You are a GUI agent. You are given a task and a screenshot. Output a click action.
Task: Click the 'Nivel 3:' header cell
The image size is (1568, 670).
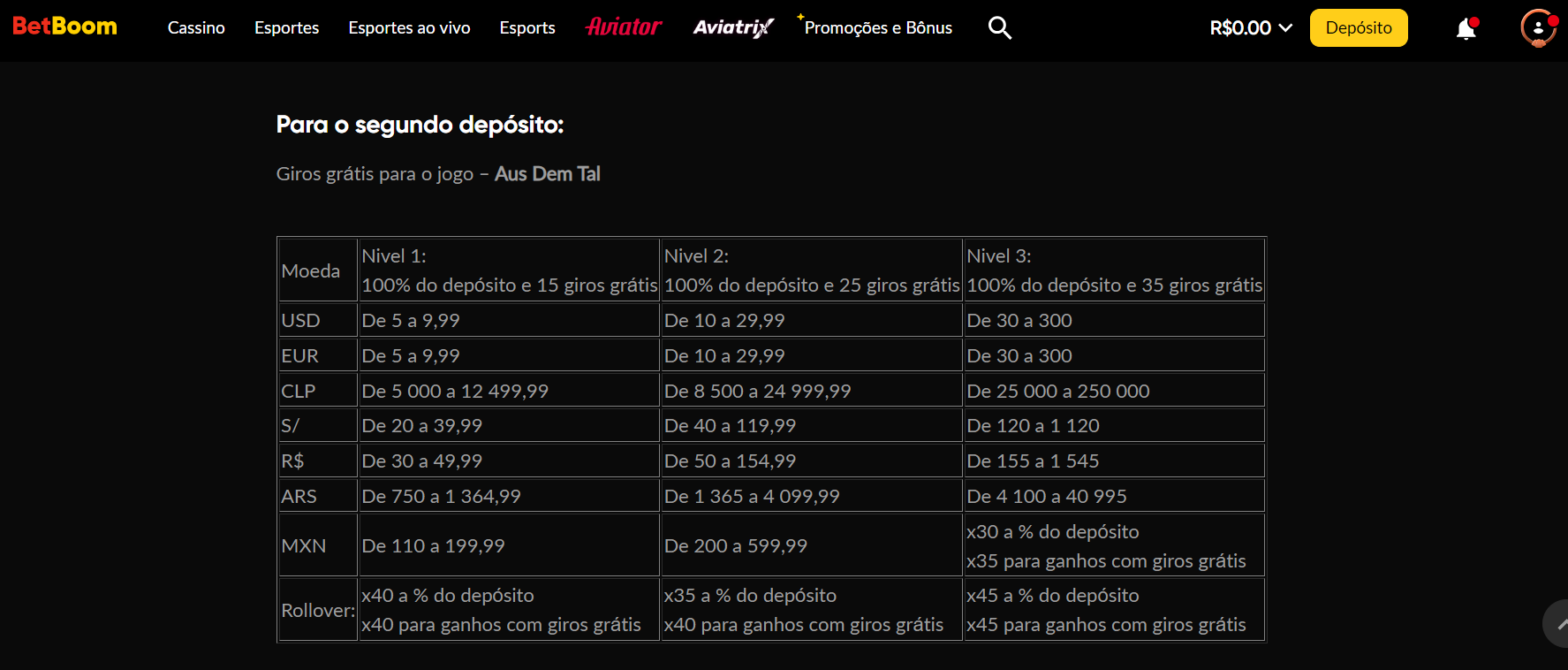tap(1115, 270)
